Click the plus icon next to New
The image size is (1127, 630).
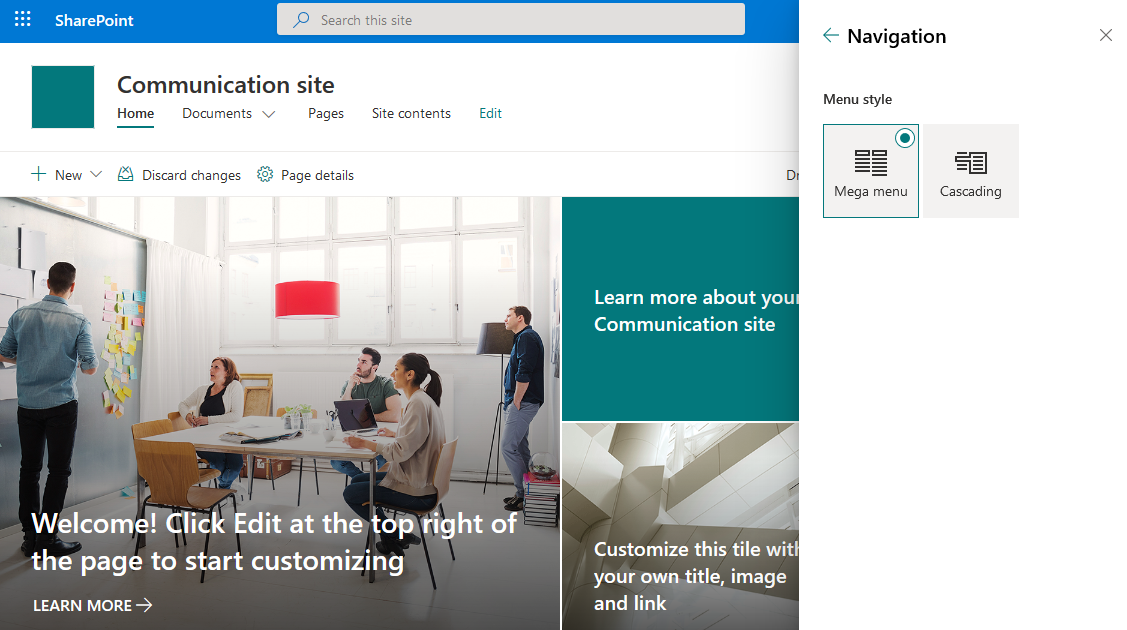click(38, 174)
